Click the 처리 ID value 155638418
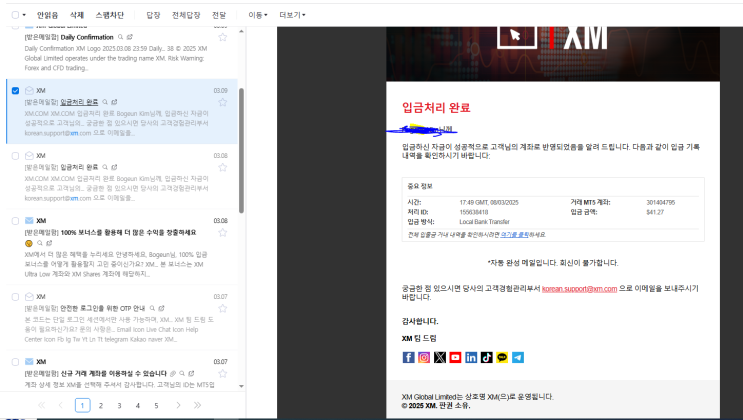743x420 pixels. 474,212
